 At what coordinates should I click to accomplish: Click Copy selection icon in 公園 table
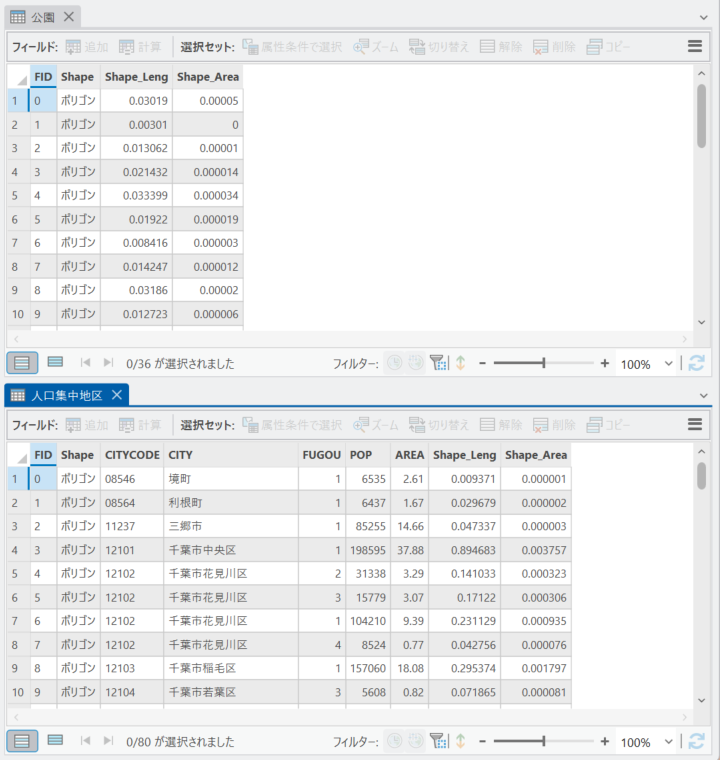tap(608, 47)
